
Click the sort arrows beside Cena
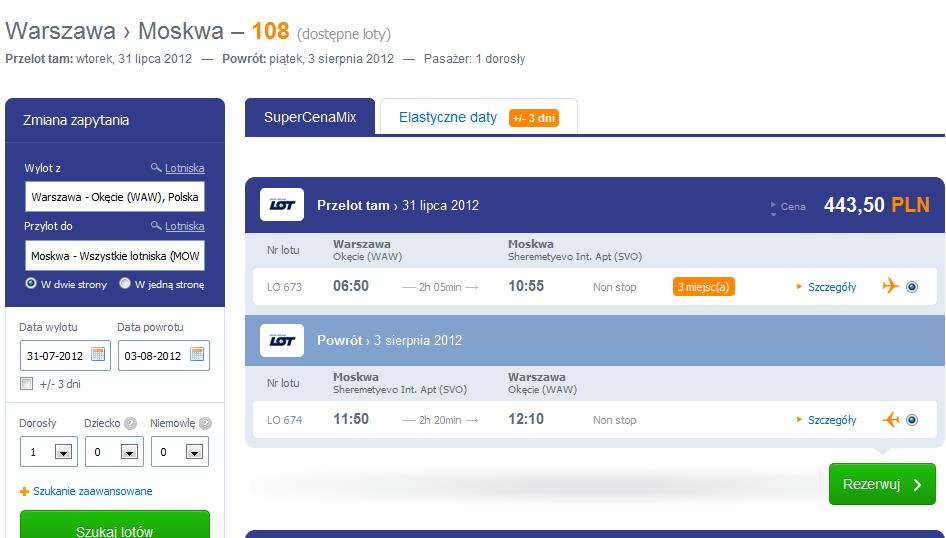tap(773, 207)
